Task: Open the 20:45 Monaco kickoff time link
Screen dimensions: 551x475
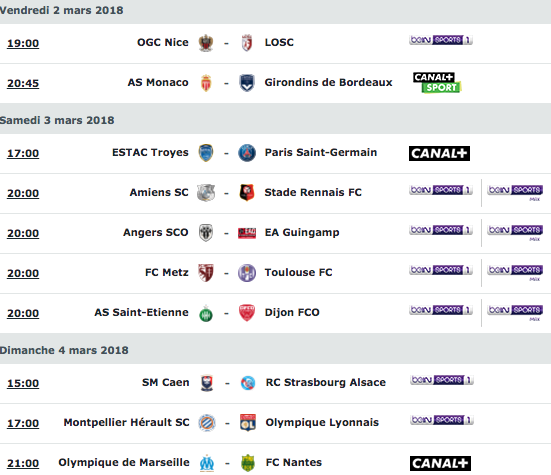Action: (x=23, y=83)
